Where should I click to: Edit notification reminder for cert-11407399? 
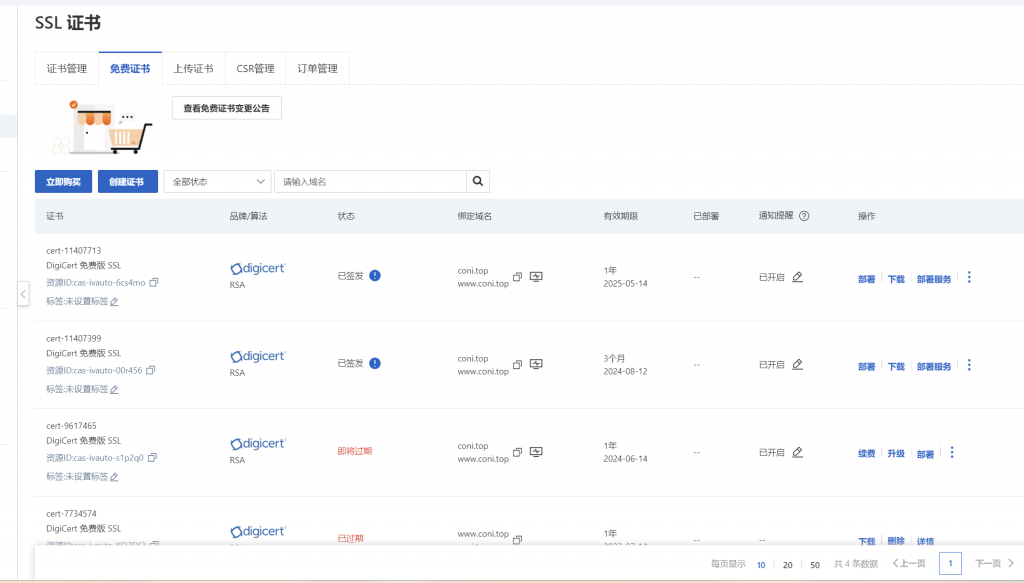pyautogui.click(x=797, y=364)
